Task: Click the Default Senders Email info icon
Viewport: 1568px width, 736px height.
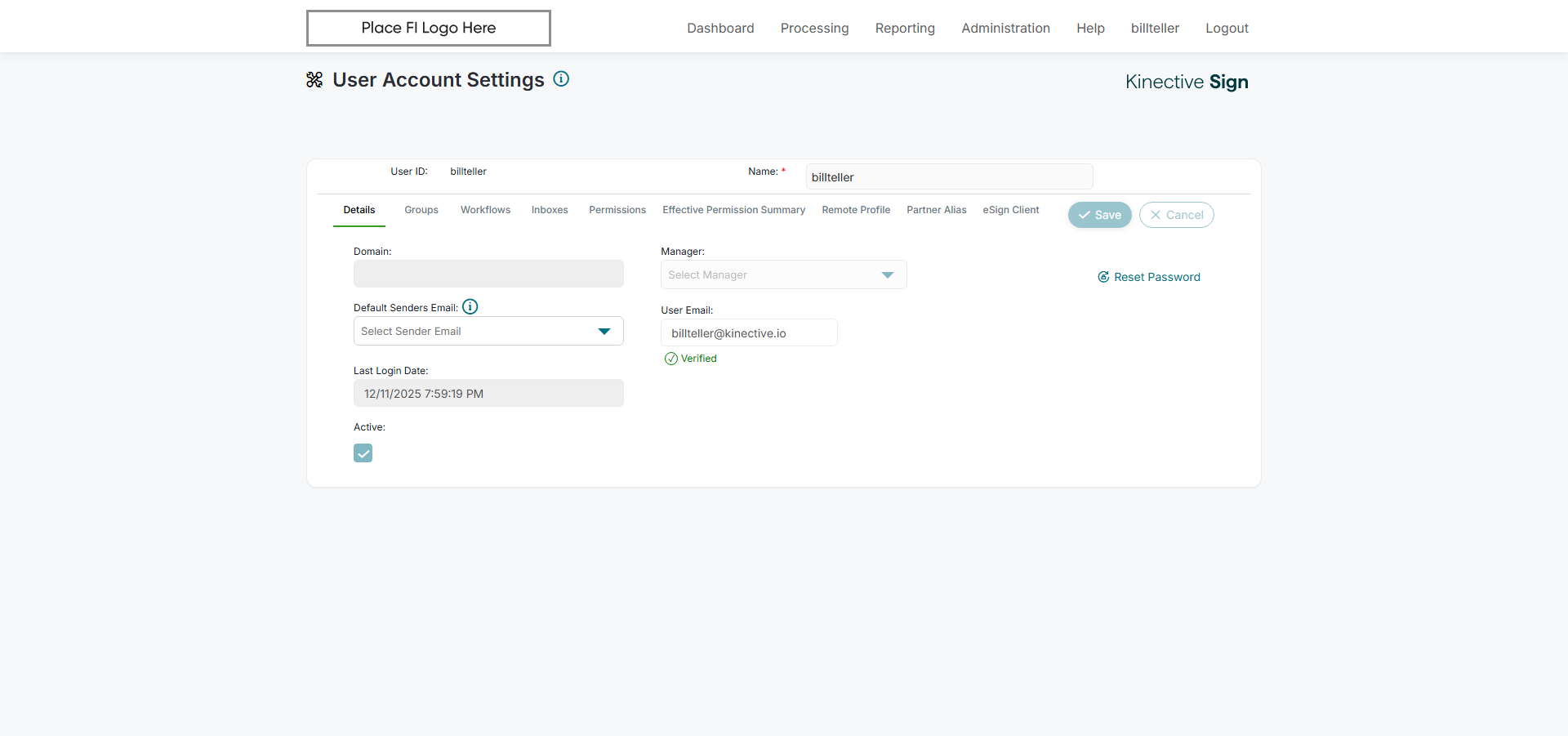Action: pyautogui.click(x=470, y=306)
